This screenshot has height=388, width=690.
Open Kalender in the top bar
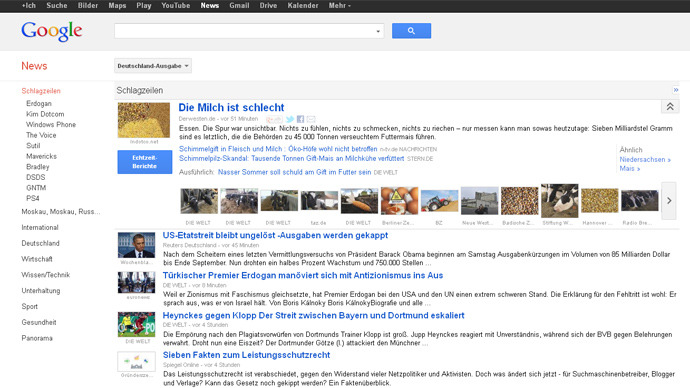303,6
